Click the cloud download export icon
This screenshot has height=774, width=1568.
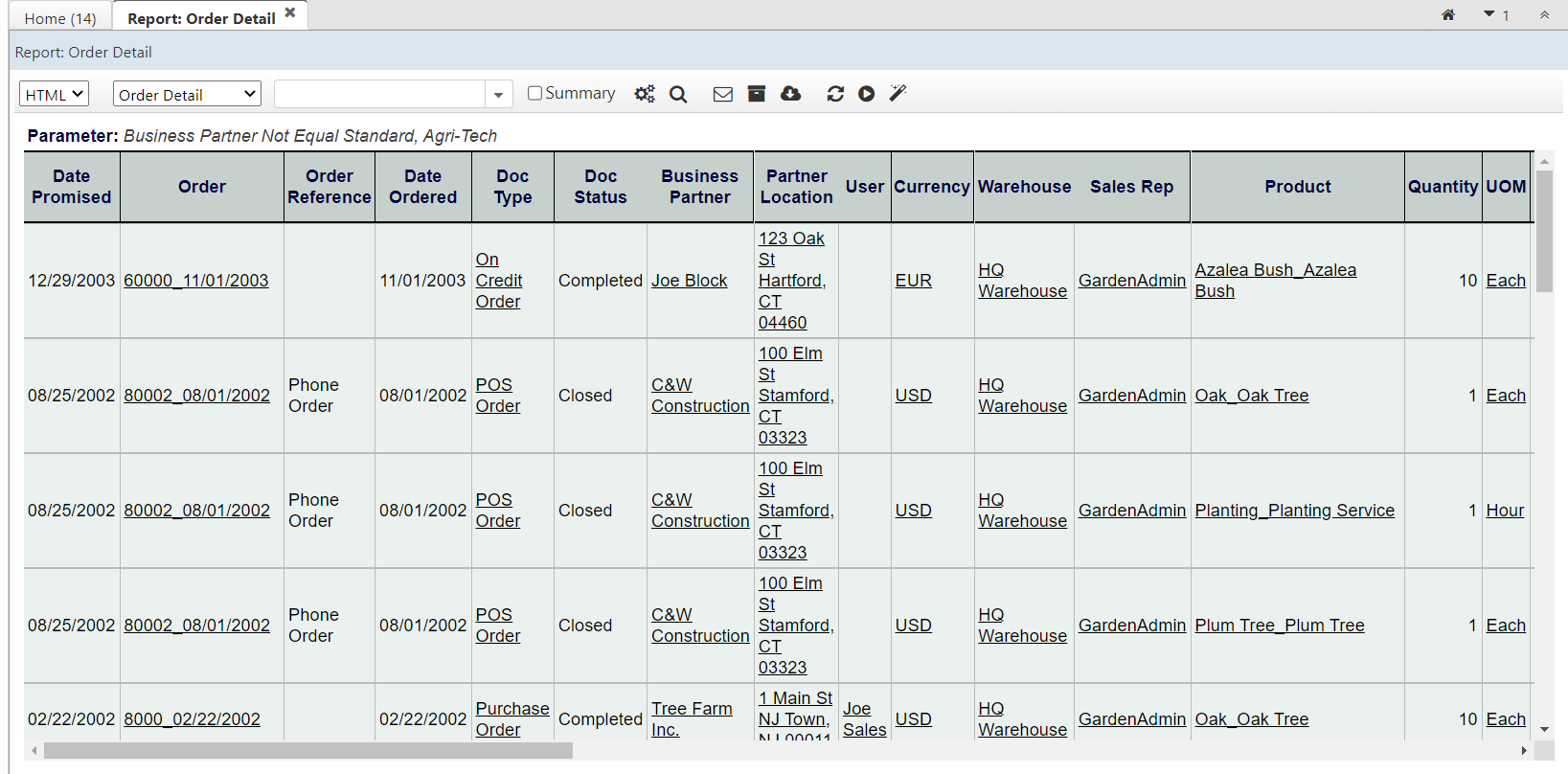pos(790,94)
